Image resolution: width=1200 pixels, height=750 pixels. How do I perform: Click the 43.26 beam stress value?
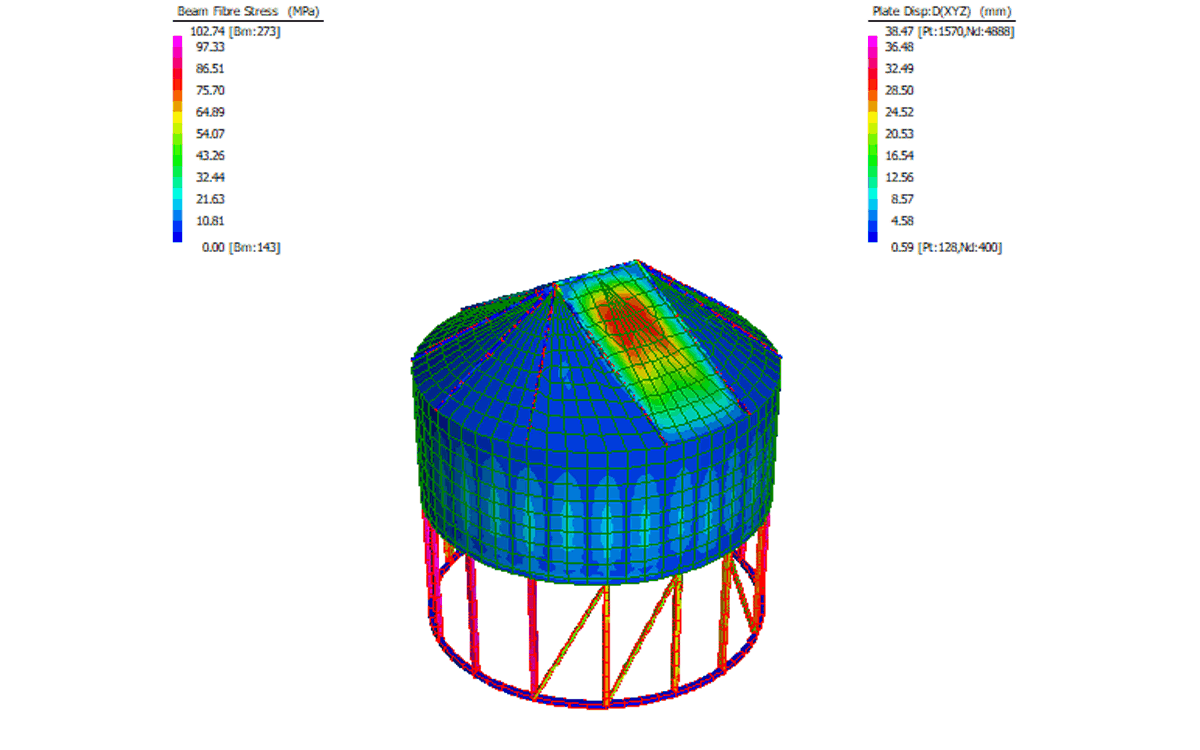210,155
